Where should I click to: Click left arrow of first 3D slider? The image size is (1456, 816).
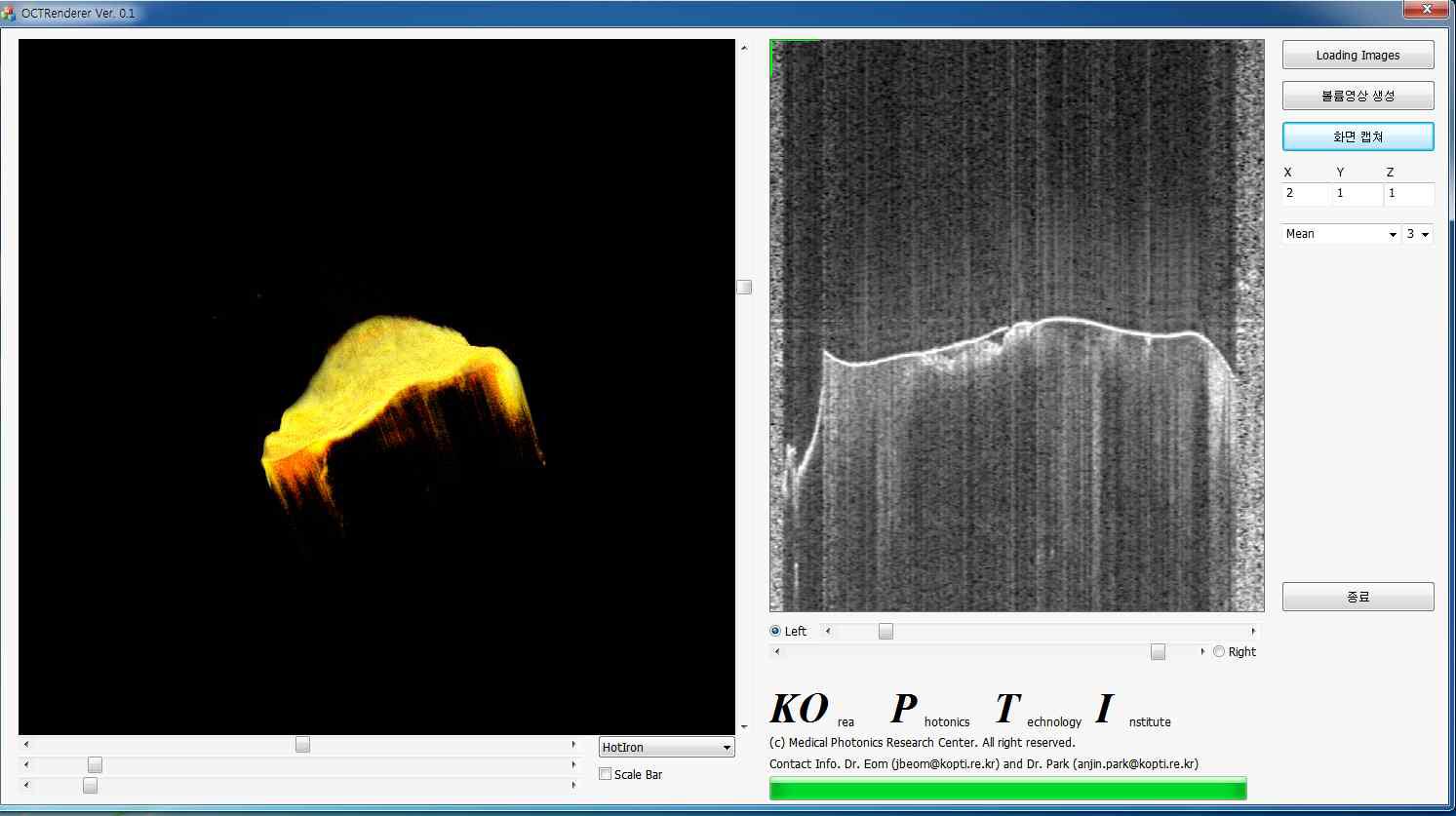pyautogui.click(x=26, y=744)
